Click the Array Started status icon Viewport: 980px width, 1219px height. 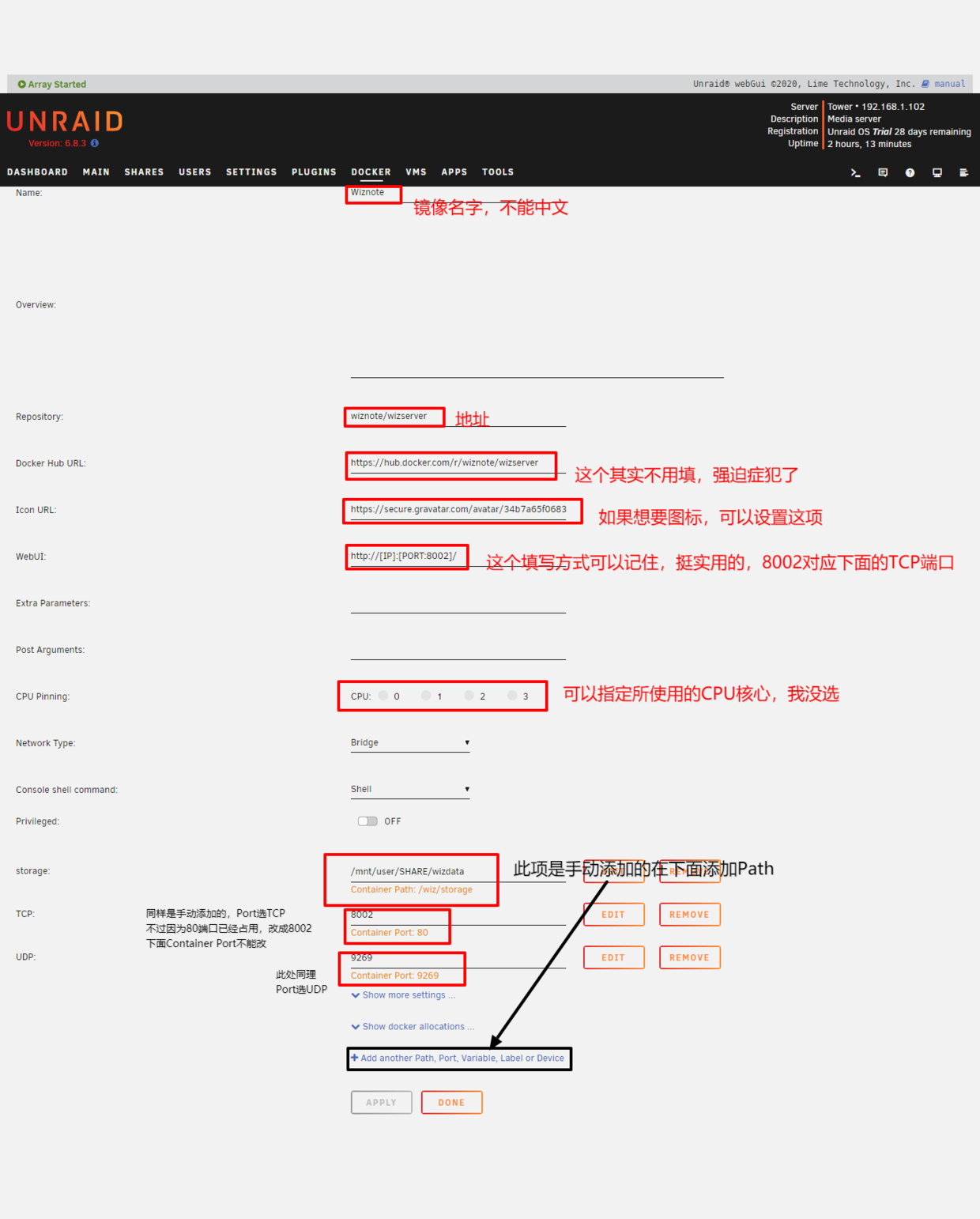(21, 84)
